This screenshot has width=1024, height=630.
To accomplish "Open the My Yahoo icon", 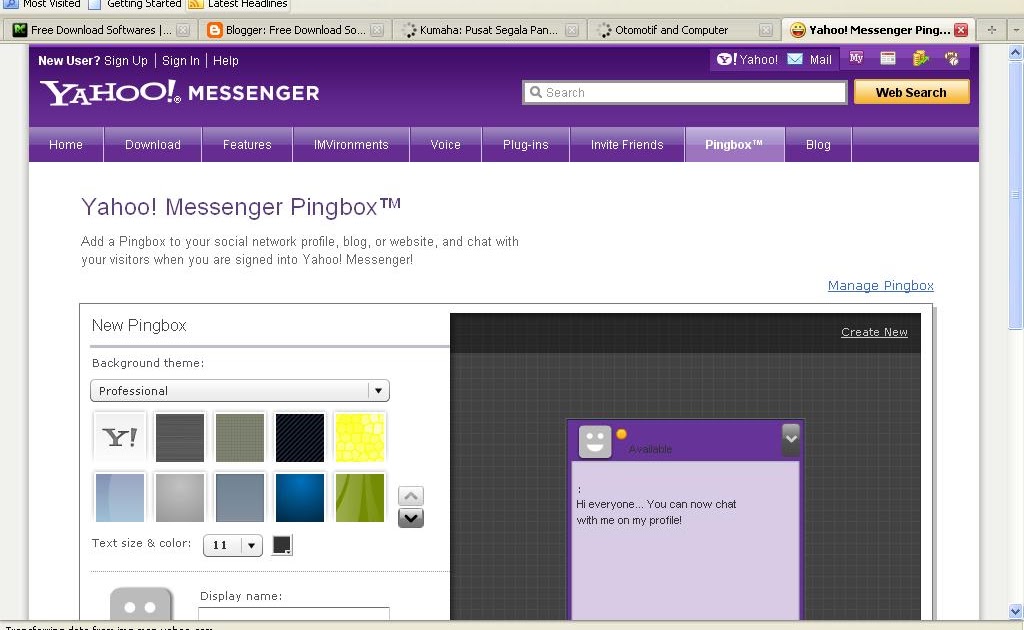I will coord(856,58).
